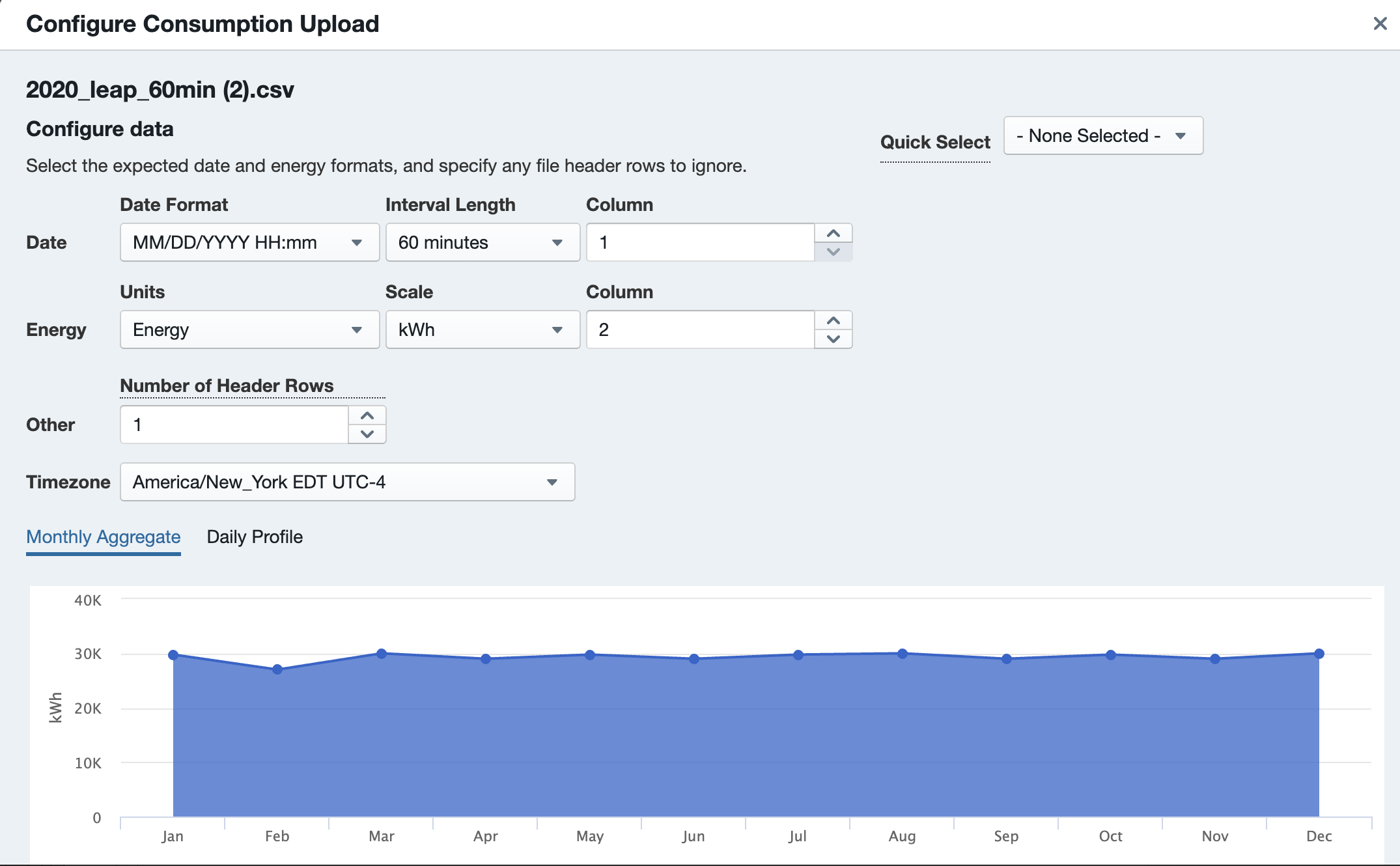1400x866 pixels.
Task: Increase the Energy Column value with up arrow
Action: [833, 321]
